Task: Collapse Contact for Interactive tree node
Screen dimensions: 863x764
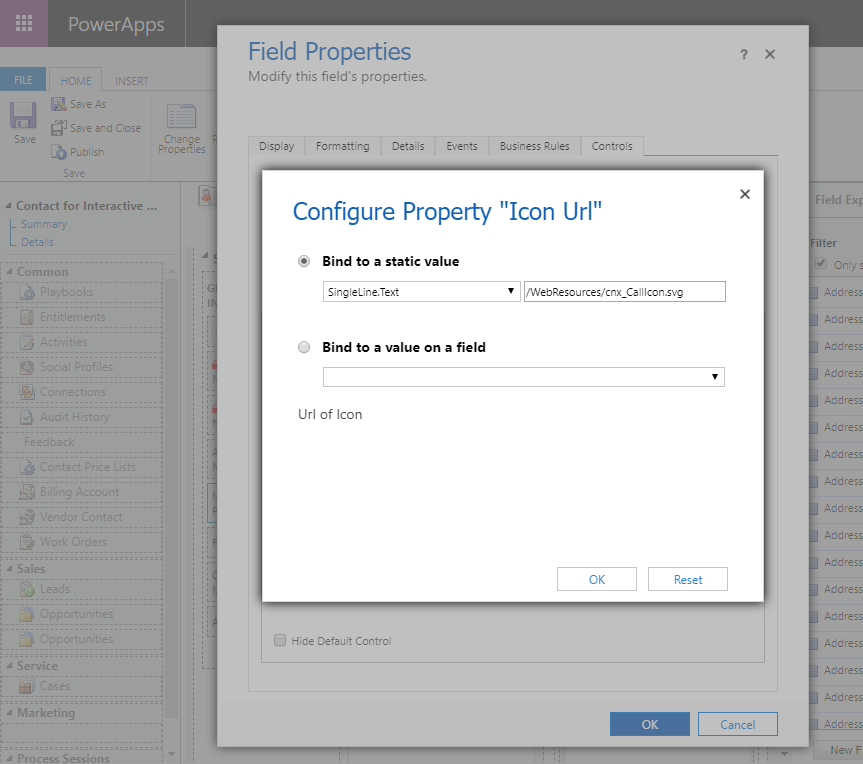Action: (8, 205)
